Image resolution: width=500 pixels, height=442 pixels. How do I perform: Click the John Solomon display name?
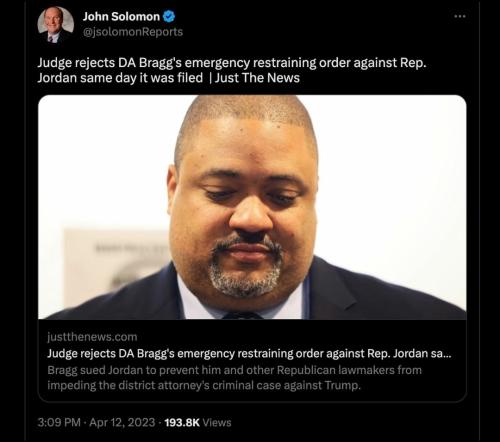tap(121, 16)
